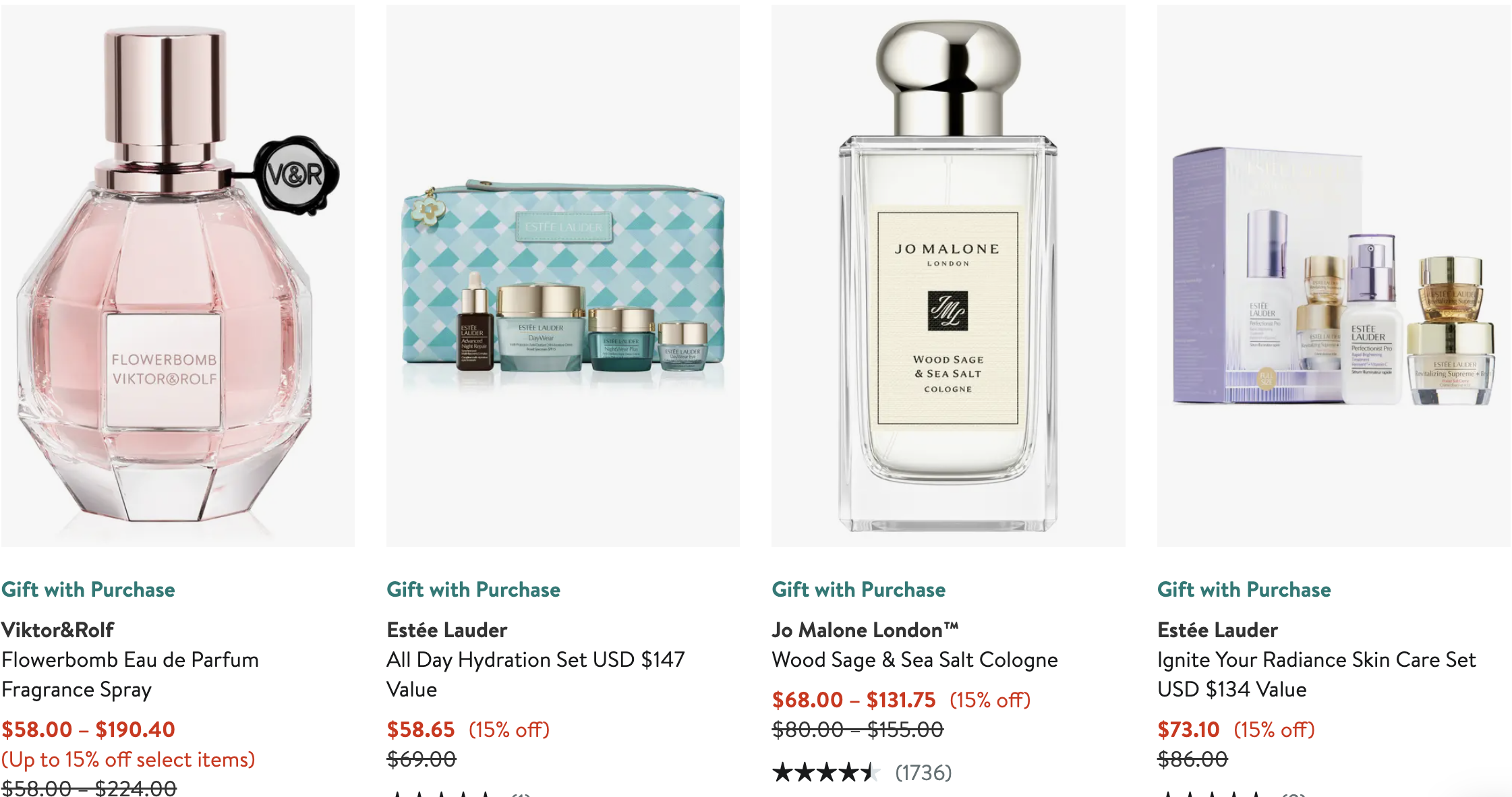Open Flowerbomb Eau de Parfum Fragrance Spray
This screenshot has height=797, width=1512.
point(130,674)
